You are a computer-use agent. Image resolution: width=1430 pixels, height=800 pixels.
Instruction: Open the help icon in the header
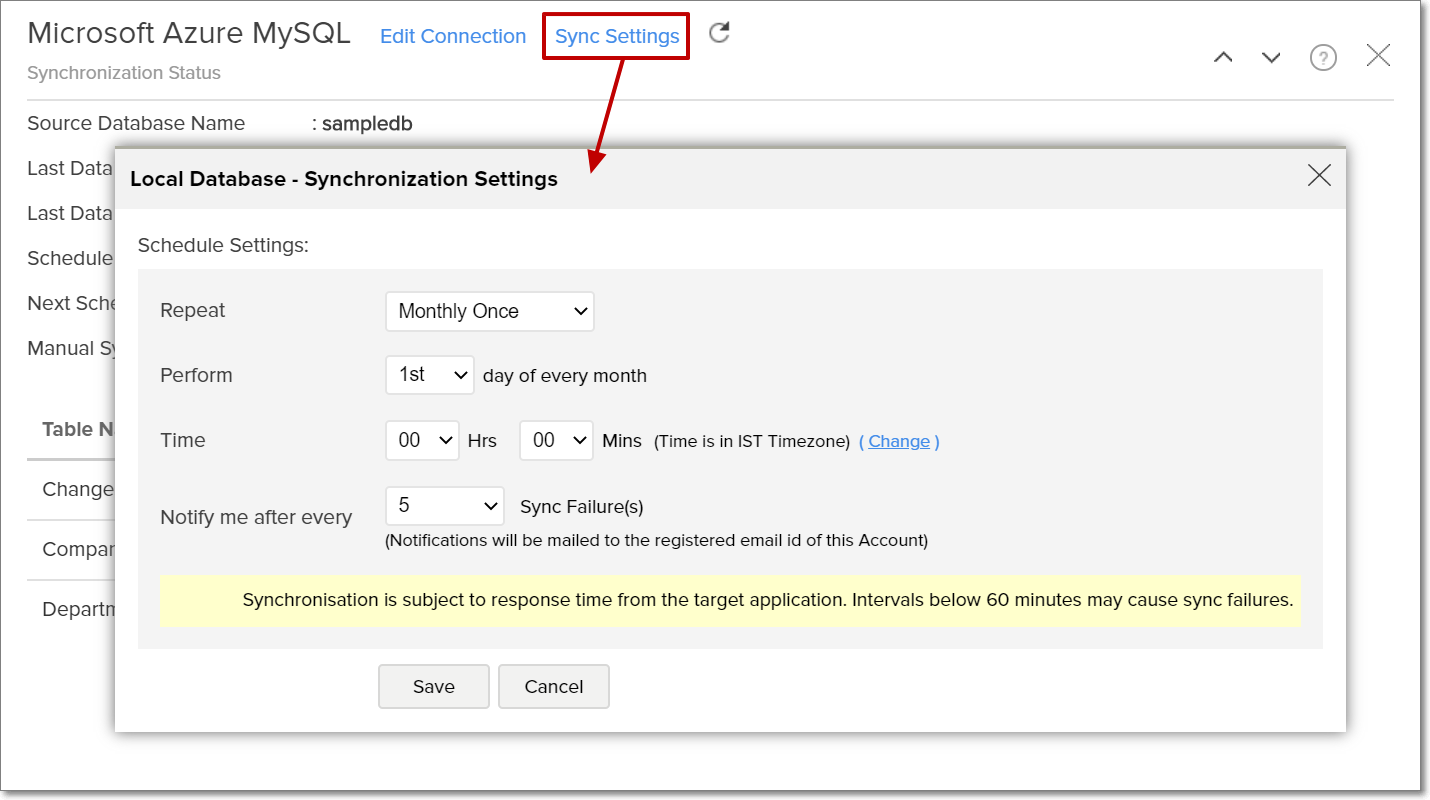point(1323,57)
